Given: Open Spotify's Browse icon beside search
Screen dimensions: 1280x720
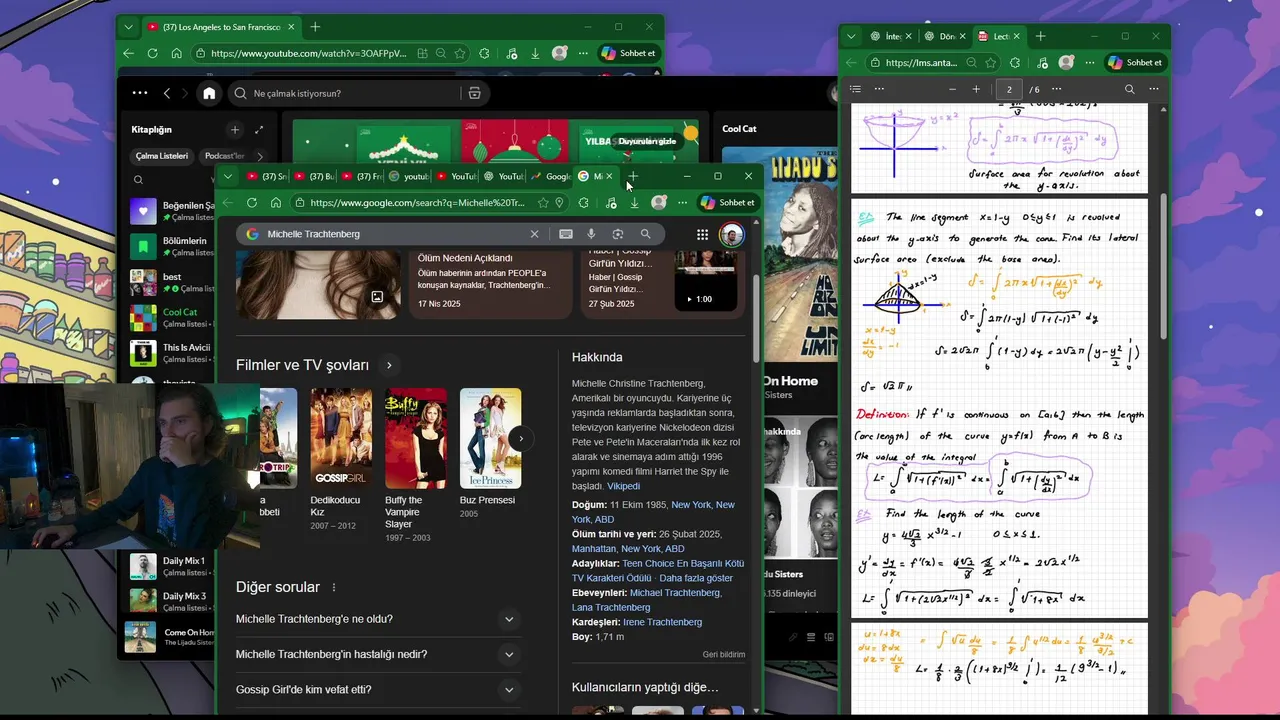Looking at the screenshot, I should [474, 93].
